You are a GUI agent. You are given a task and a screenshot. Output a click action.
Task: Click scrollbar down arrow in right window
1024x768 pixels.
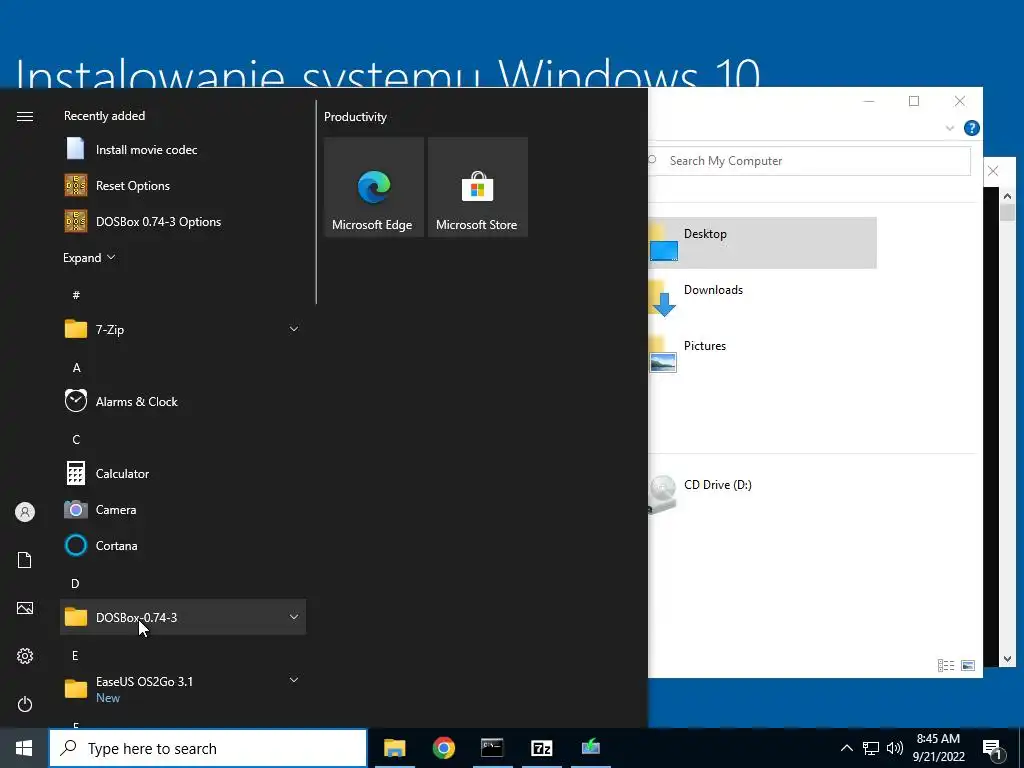coord(1007,659)
